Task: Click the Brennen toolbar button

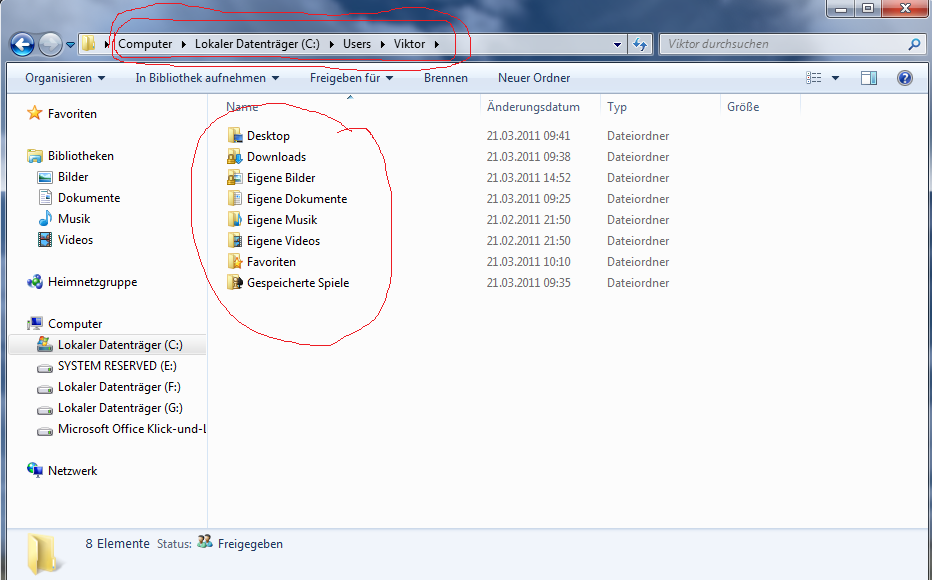Action: (445, 78)
